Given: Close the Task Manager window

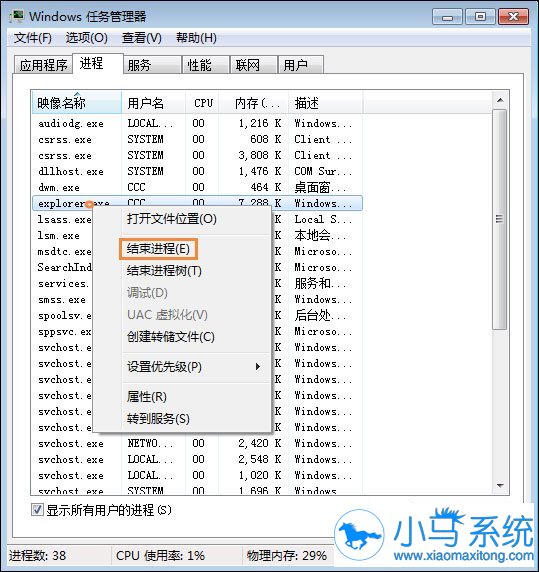Looking at the screenshot, I should tap(513, 17).
